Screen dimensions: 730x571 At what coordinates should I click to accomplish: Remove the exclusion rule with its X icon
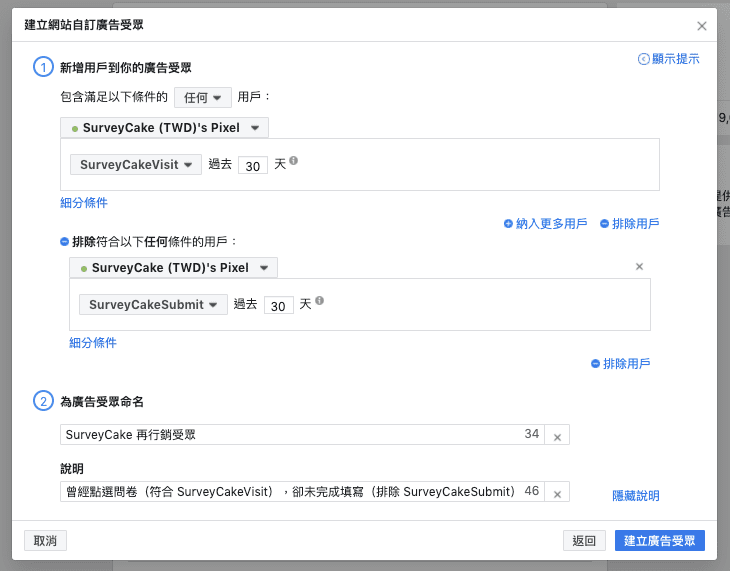click(x=639, y=266)
